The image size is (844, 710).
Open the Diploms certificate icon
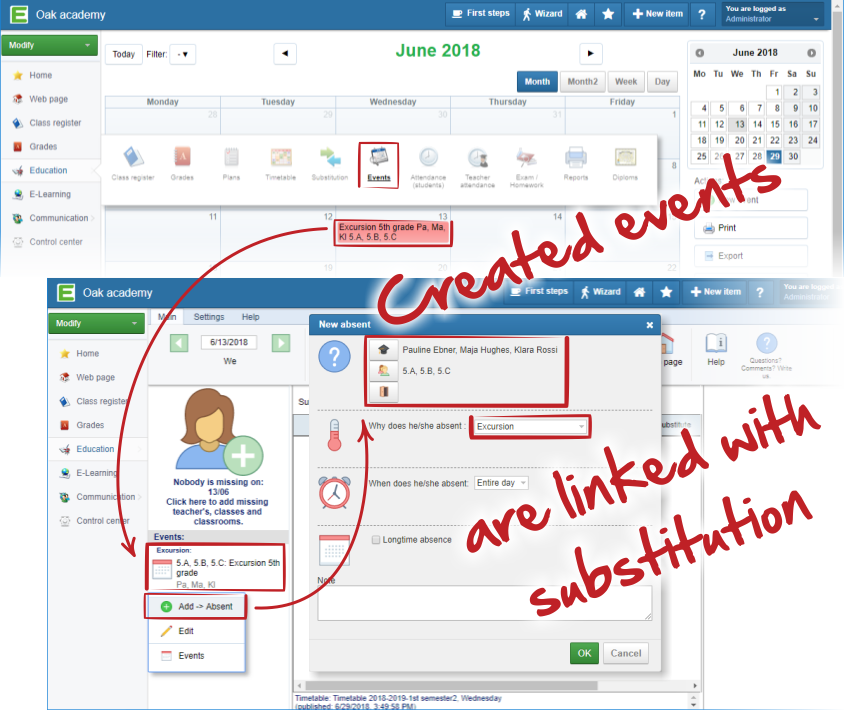click(625, 164)
